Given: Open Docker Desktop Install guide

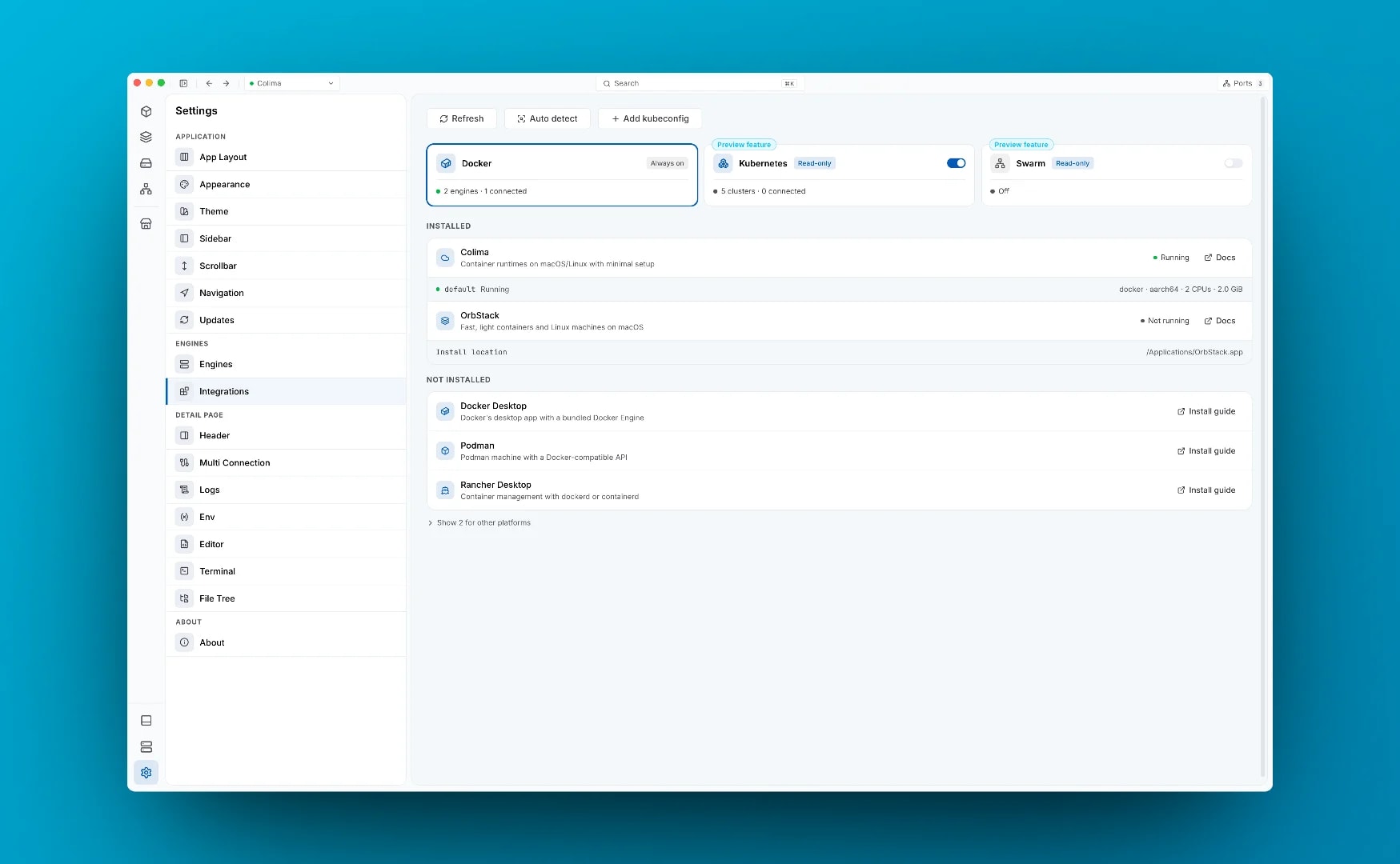Looking at the screenshot, I should pyautogui.click(x=1206, y=411).
